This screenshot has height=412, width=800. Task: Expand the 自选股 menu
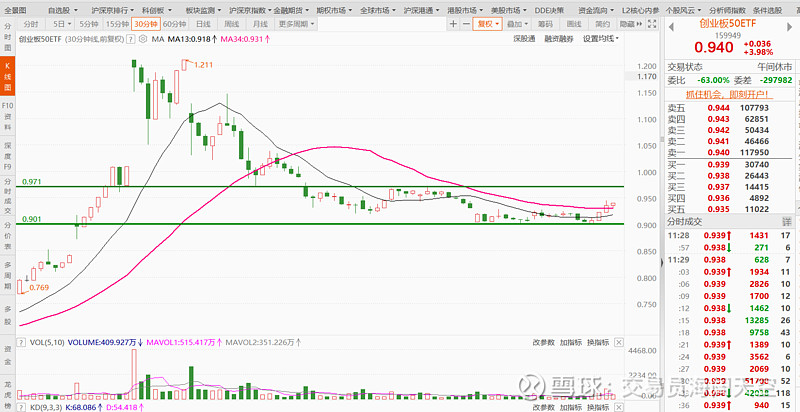click(64, 10)
